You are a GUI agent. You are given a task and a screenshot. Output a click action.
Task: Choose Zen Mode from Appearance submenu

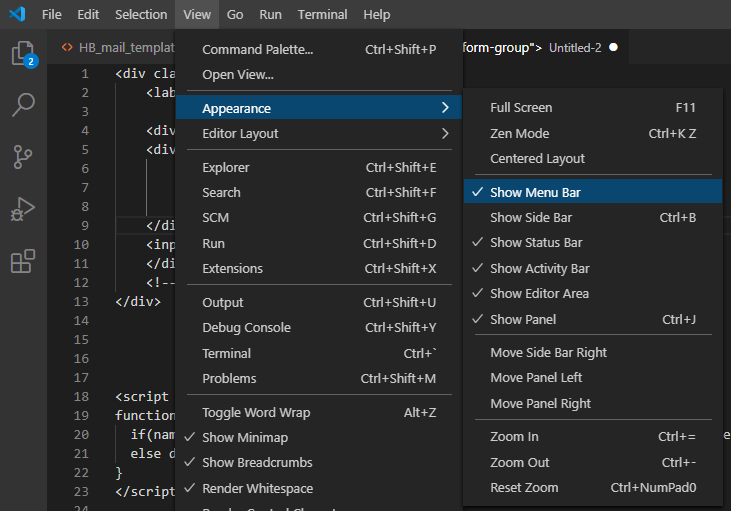(x=521, y=134)
